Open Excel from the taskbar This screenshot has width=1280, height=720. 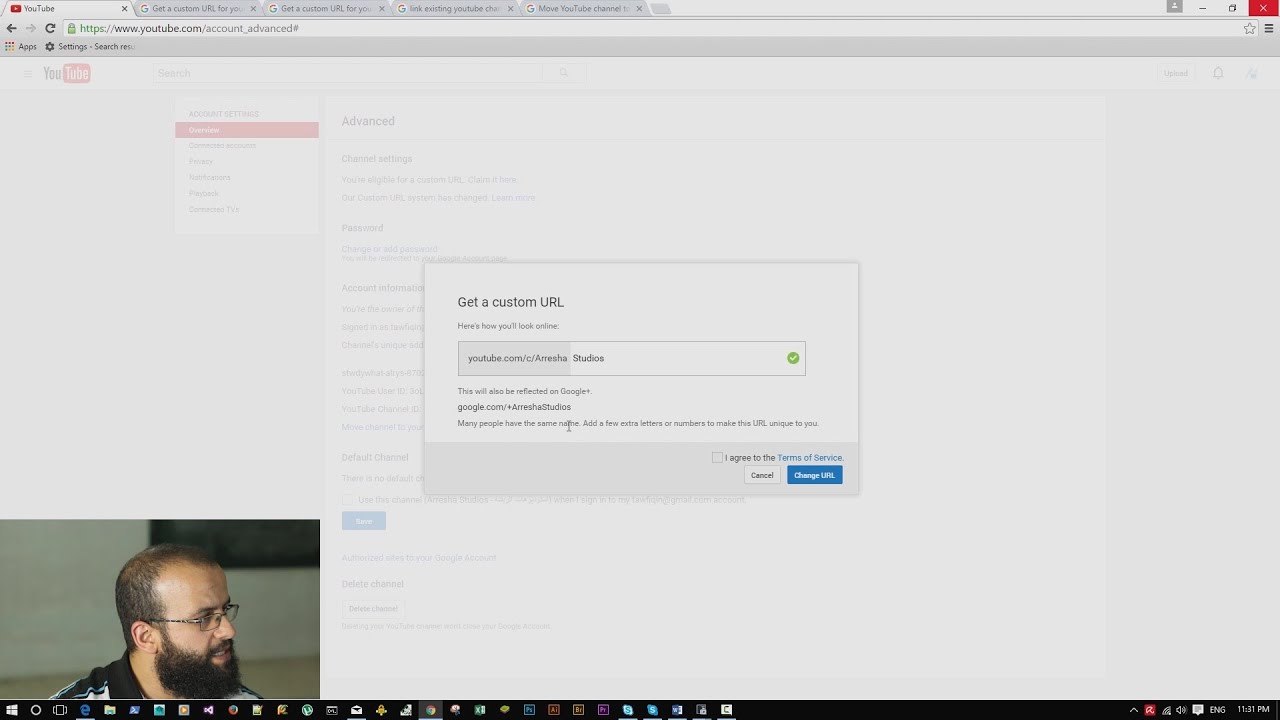point(480,710)
